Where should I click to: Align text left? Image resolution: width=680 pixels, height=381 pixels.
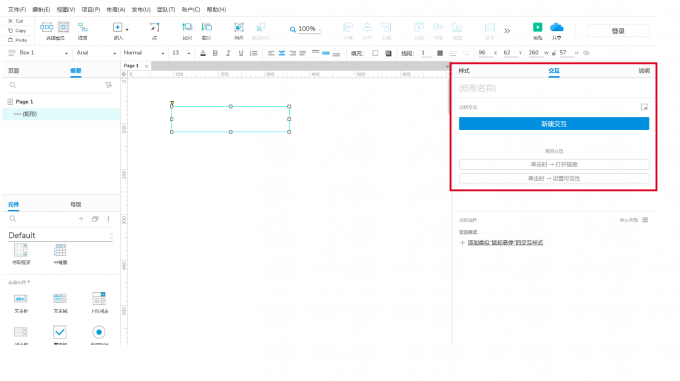tap(271, 53)
